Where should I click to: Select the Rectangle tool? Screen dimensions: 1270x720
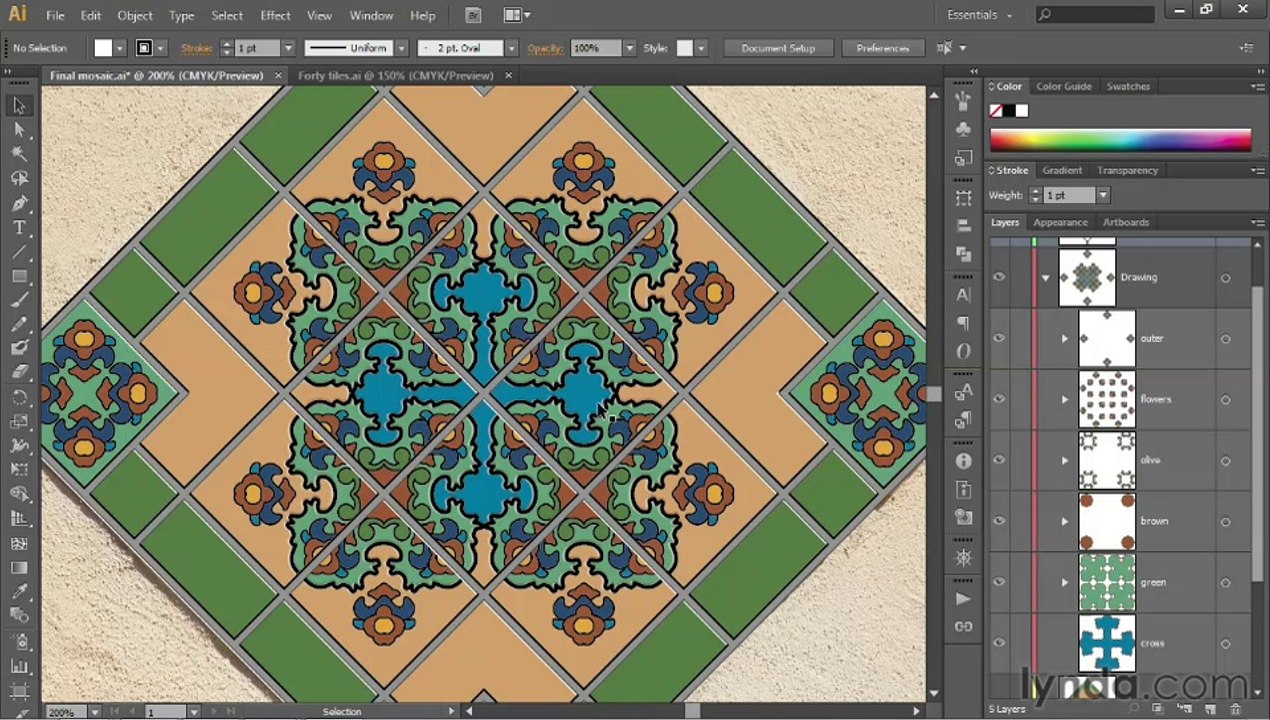pos(19,276)
